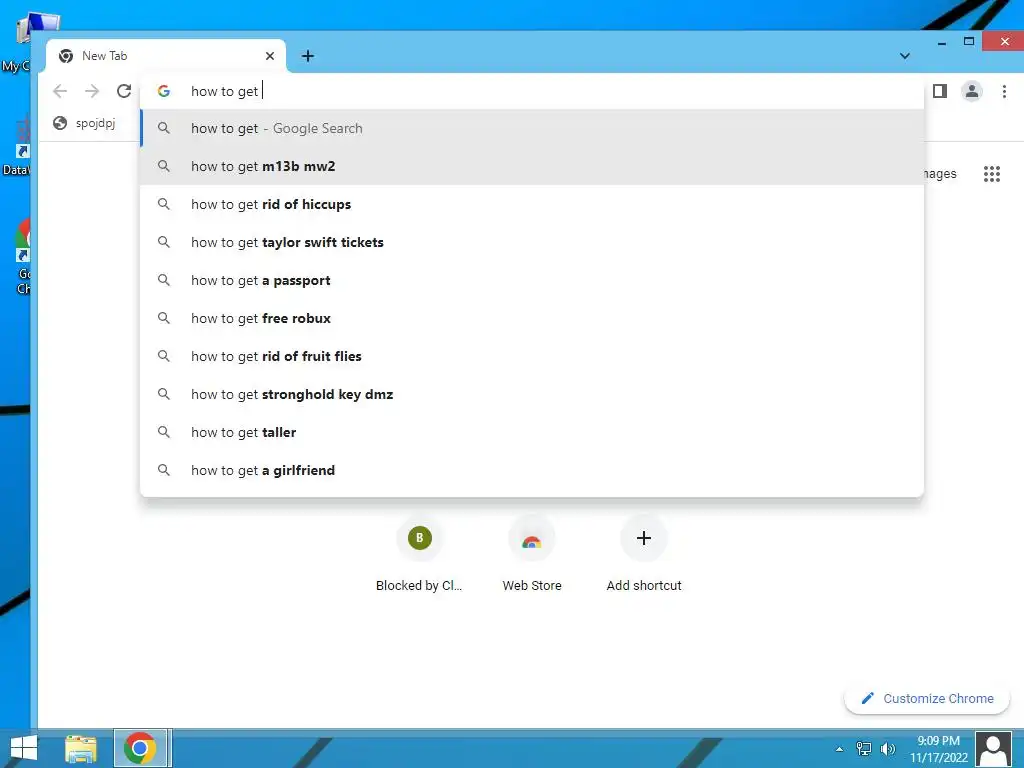Click the Google G icon in omnibox
The width and height of the screenshot is (1024, 768).
coord(164,91)
